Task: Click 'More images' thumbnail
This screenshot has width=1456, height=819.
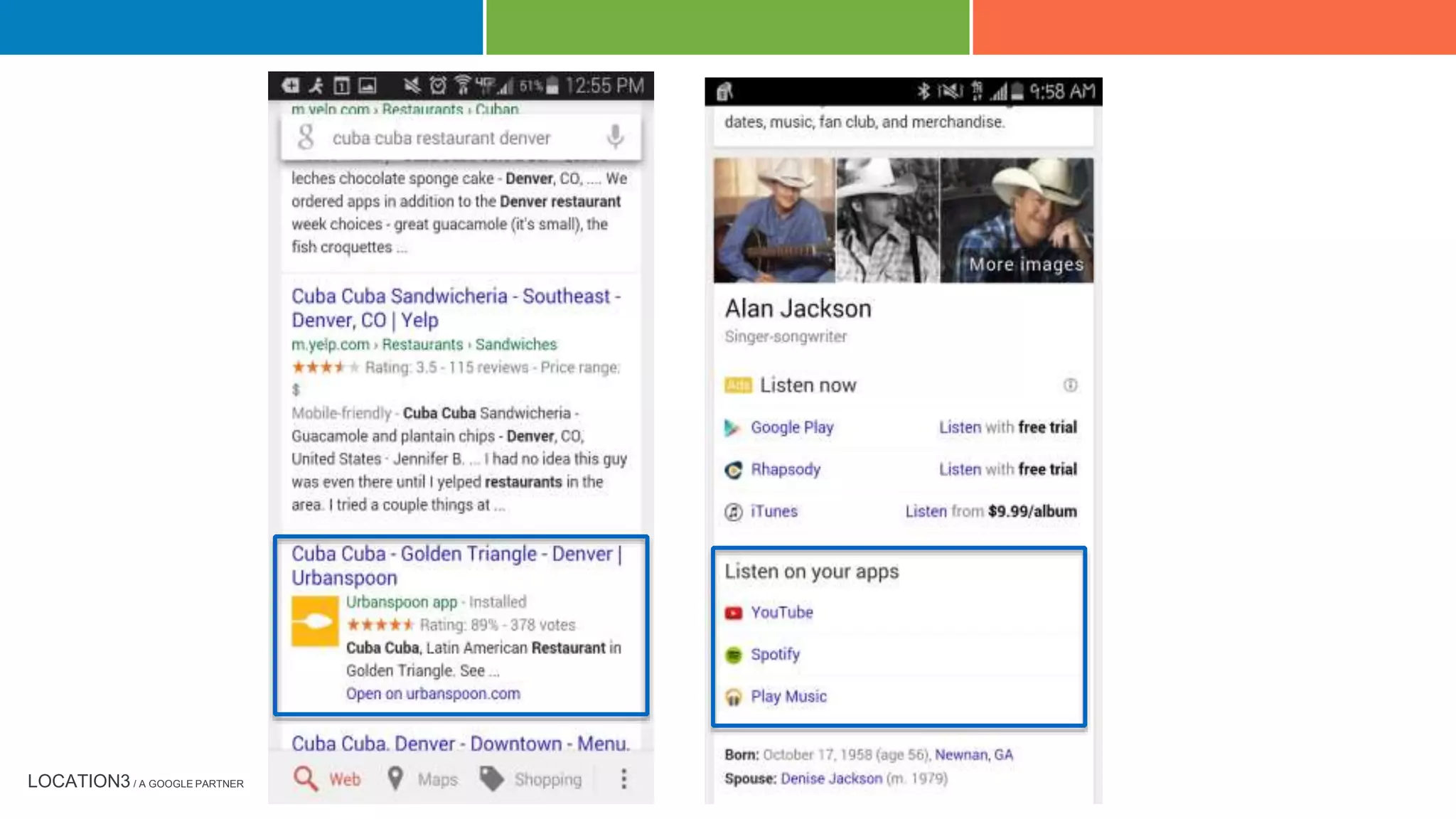Action: coord(1017,220)
